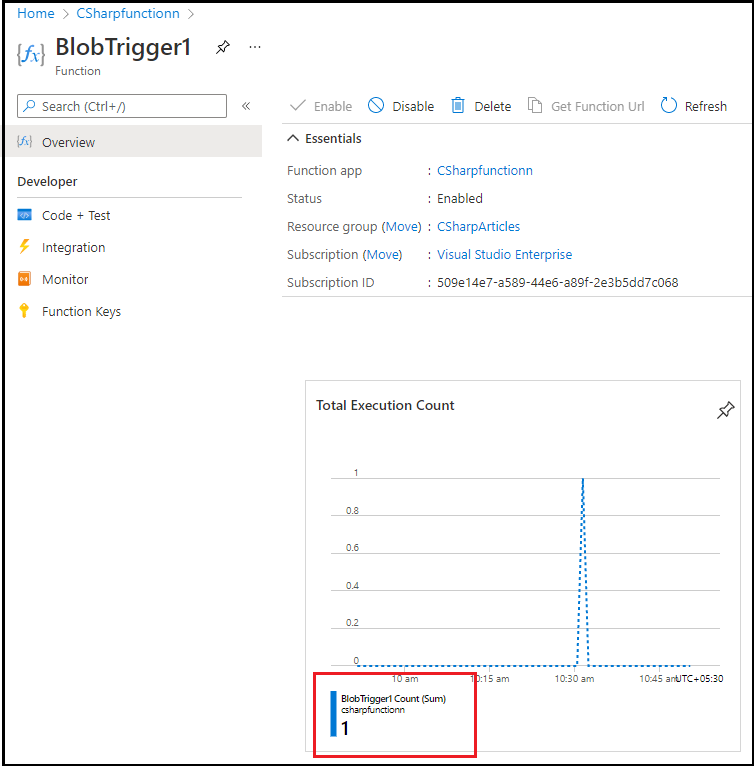Move the resource group link

click(x=403, y=227)
